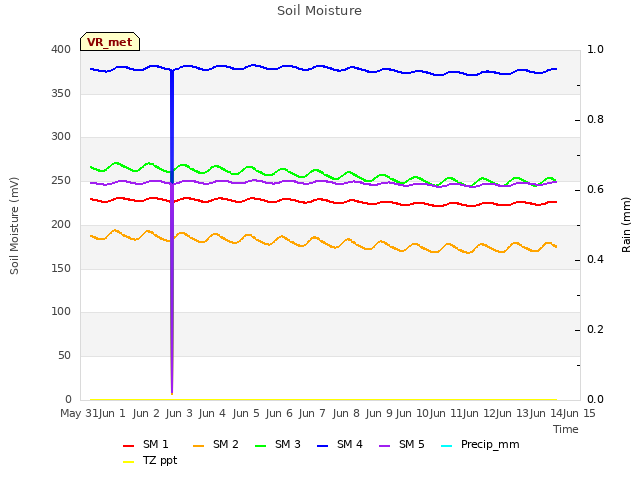Click the Jun 3 x-axis tick label
This screenshot has width=640, height=480.
click(x=179, y=413)
